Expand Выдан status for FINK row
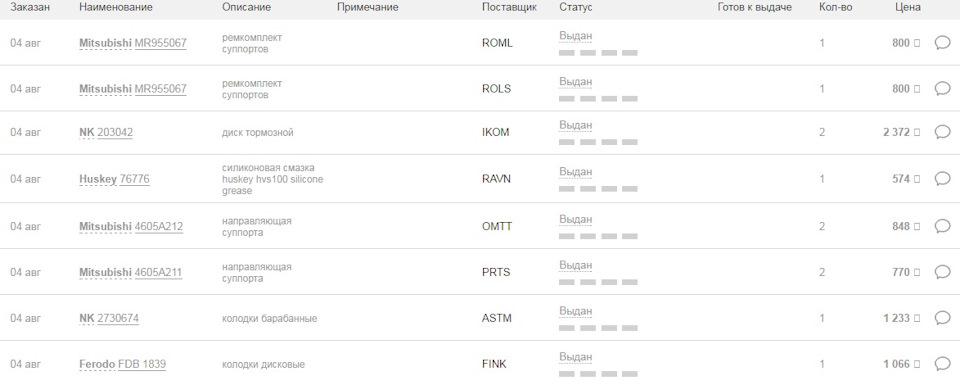The height and width of the screenshot is (385, 960). pyautogui.click(x=576, y=357)
